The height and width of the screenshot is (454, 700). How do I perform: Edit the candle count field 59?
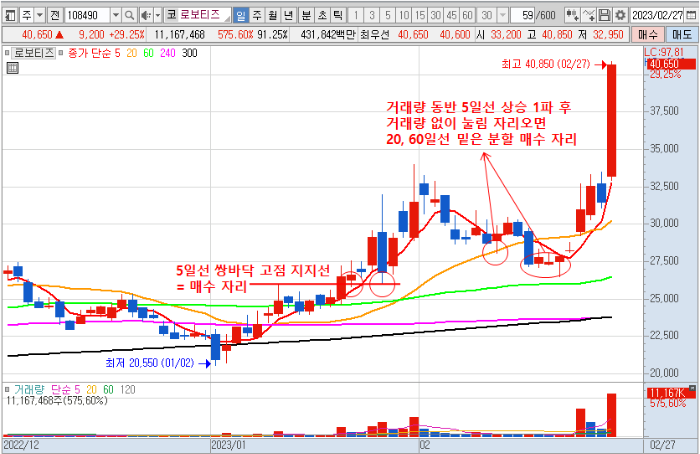tap(523, 16)
